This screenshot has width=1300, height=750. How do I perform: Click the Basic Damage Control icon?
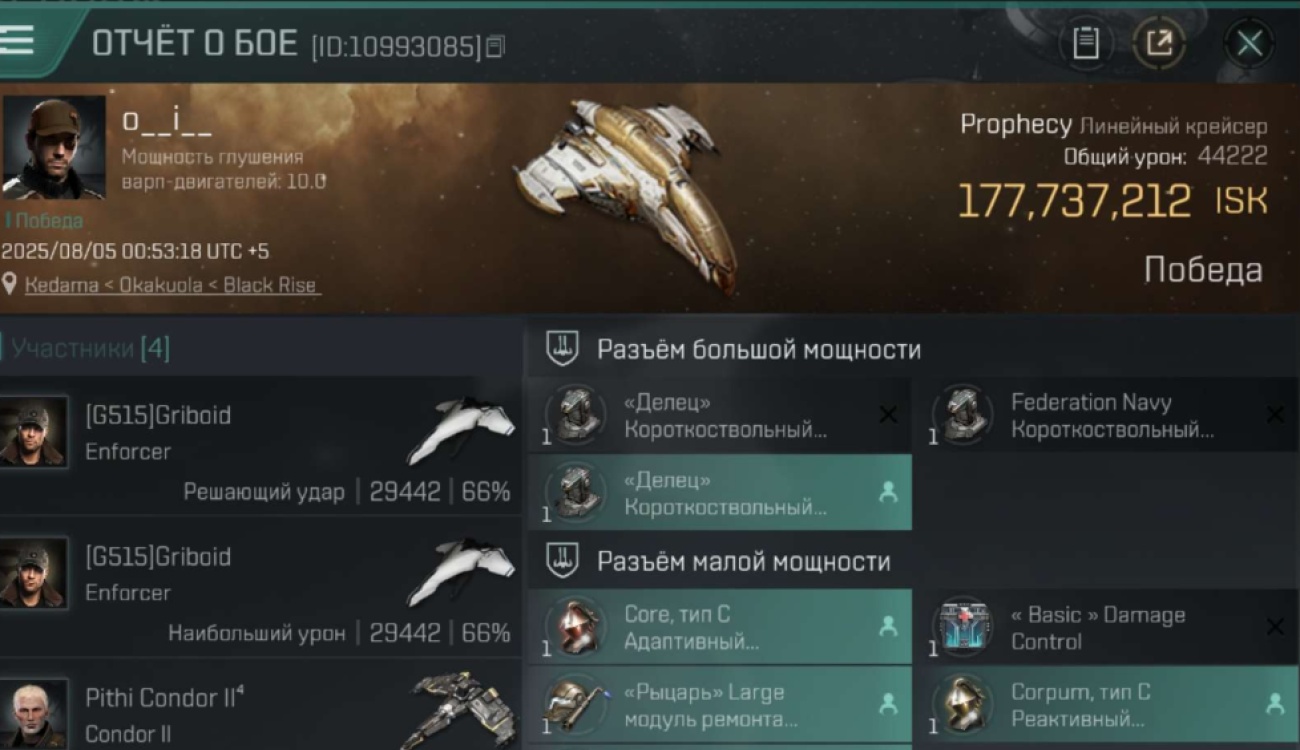(x=962, y=627)
